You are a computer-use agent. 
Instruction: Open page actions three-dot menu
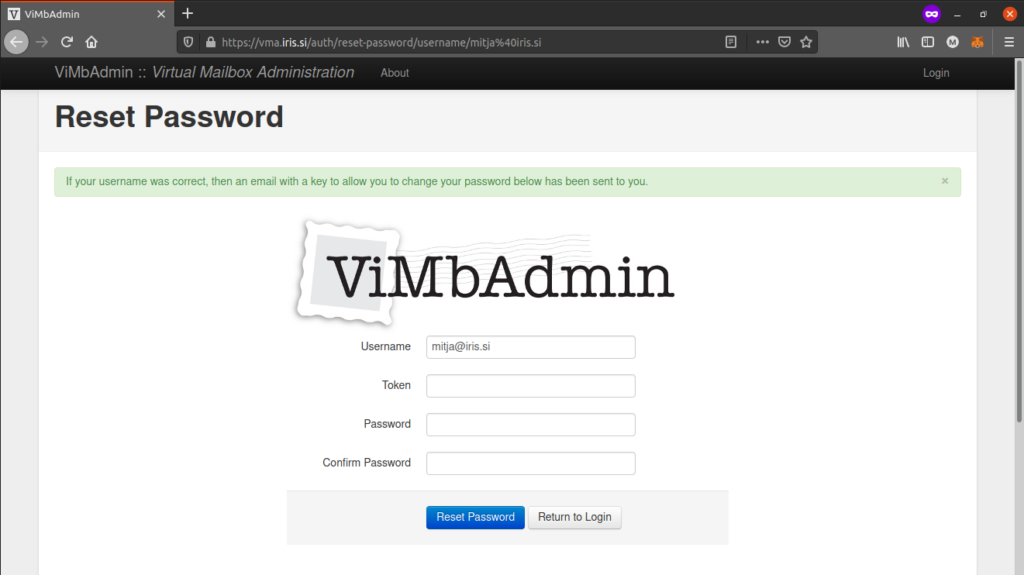coord(762,42)
